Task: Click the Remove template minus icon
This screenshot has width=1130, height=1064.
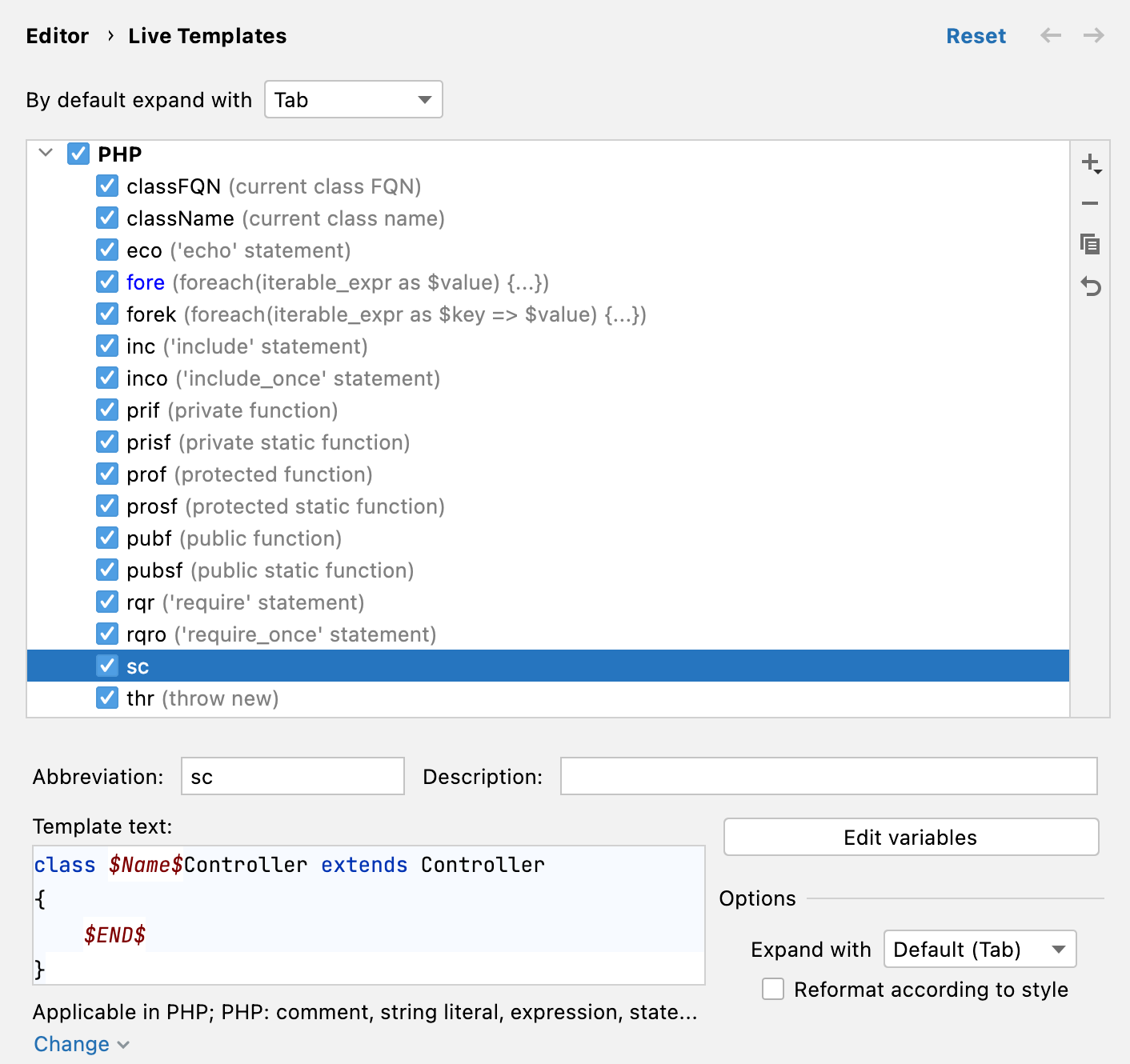Action: [1090, 203]
